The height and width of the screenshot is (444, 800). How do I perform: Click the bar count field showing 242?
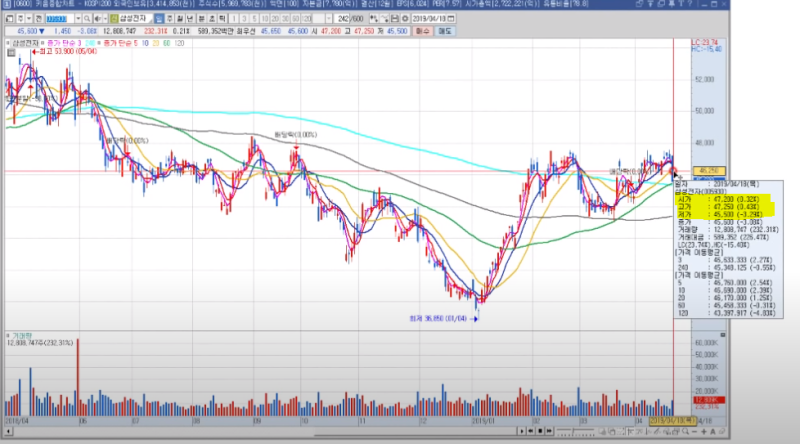[342, 18]
